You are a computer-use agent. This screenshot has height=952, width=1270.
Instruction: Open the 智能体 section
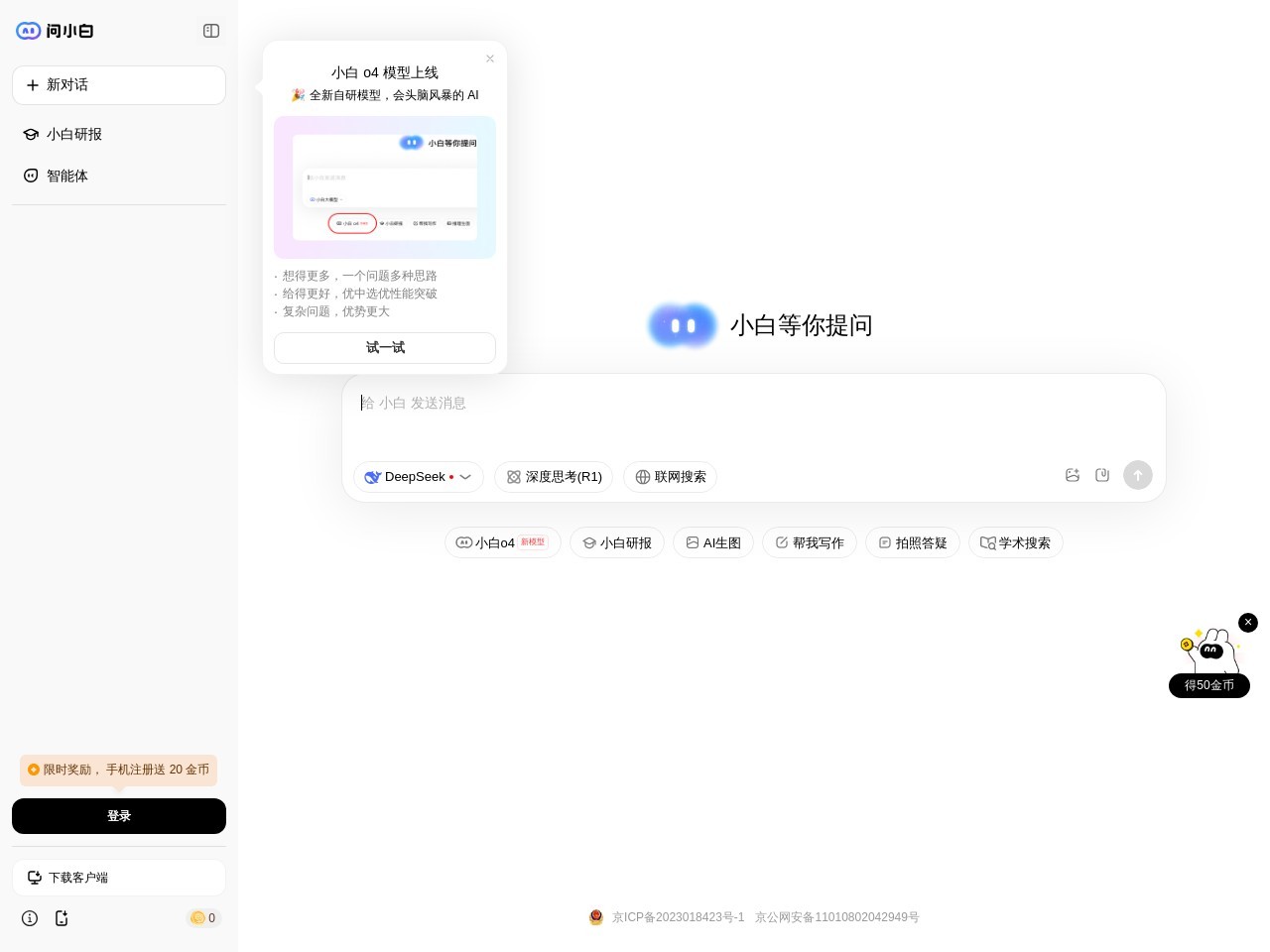pyautogui.click(x=67, y=176)
